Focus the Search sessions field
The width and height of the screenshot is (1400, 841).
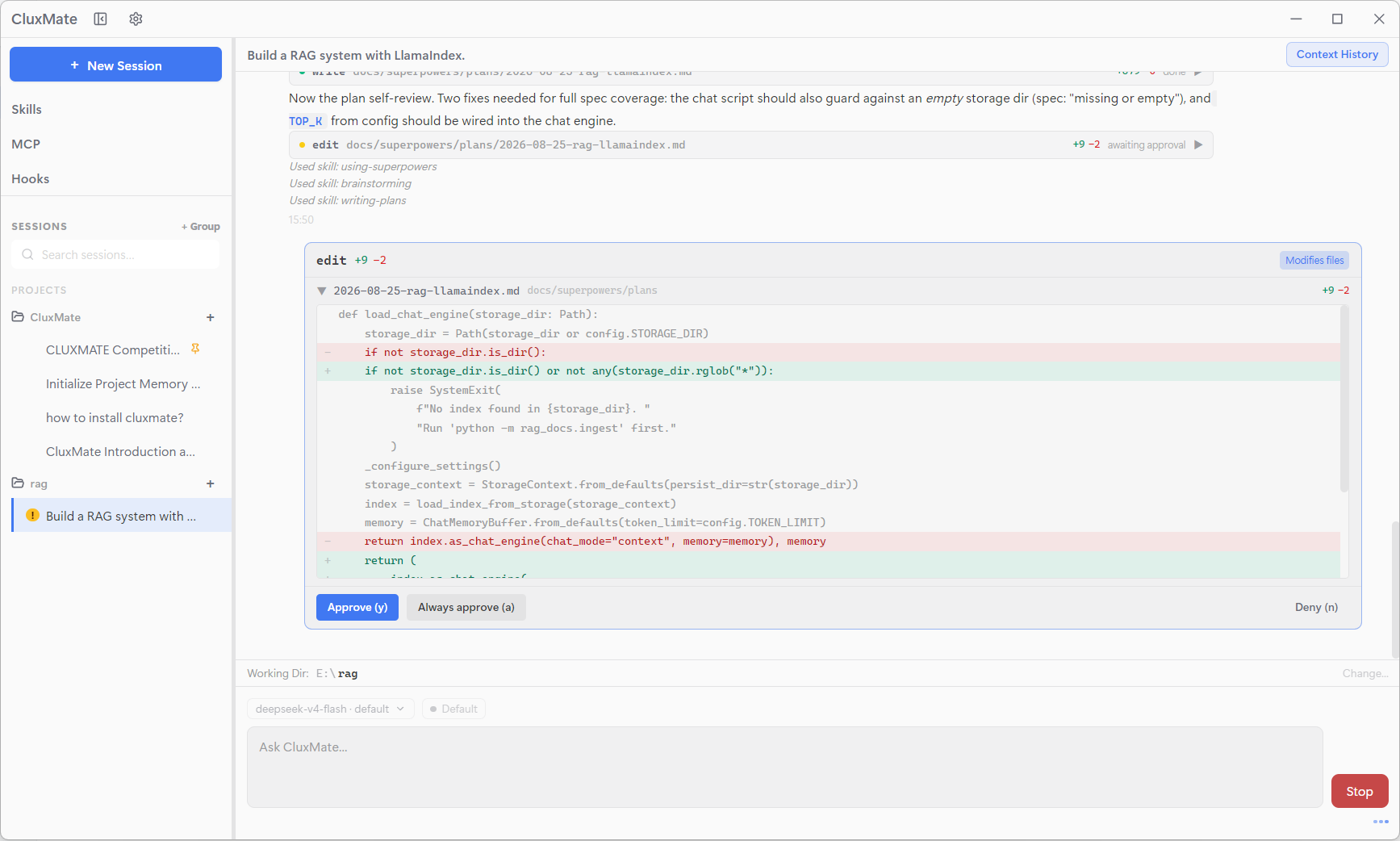tap(115, 255)
